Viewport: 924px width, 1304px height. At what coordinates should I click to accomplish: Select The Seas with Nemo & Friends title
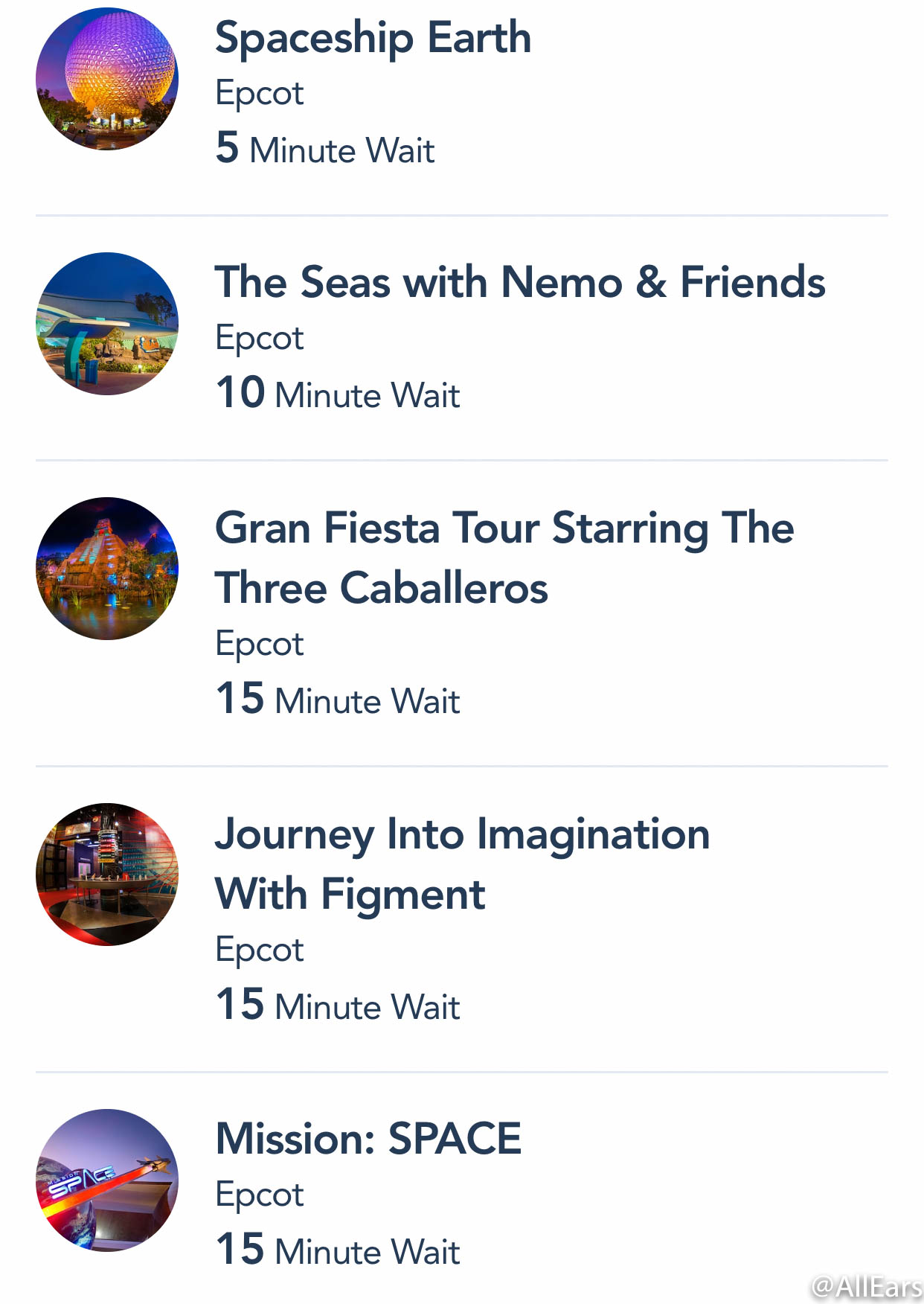pos(520,282)
